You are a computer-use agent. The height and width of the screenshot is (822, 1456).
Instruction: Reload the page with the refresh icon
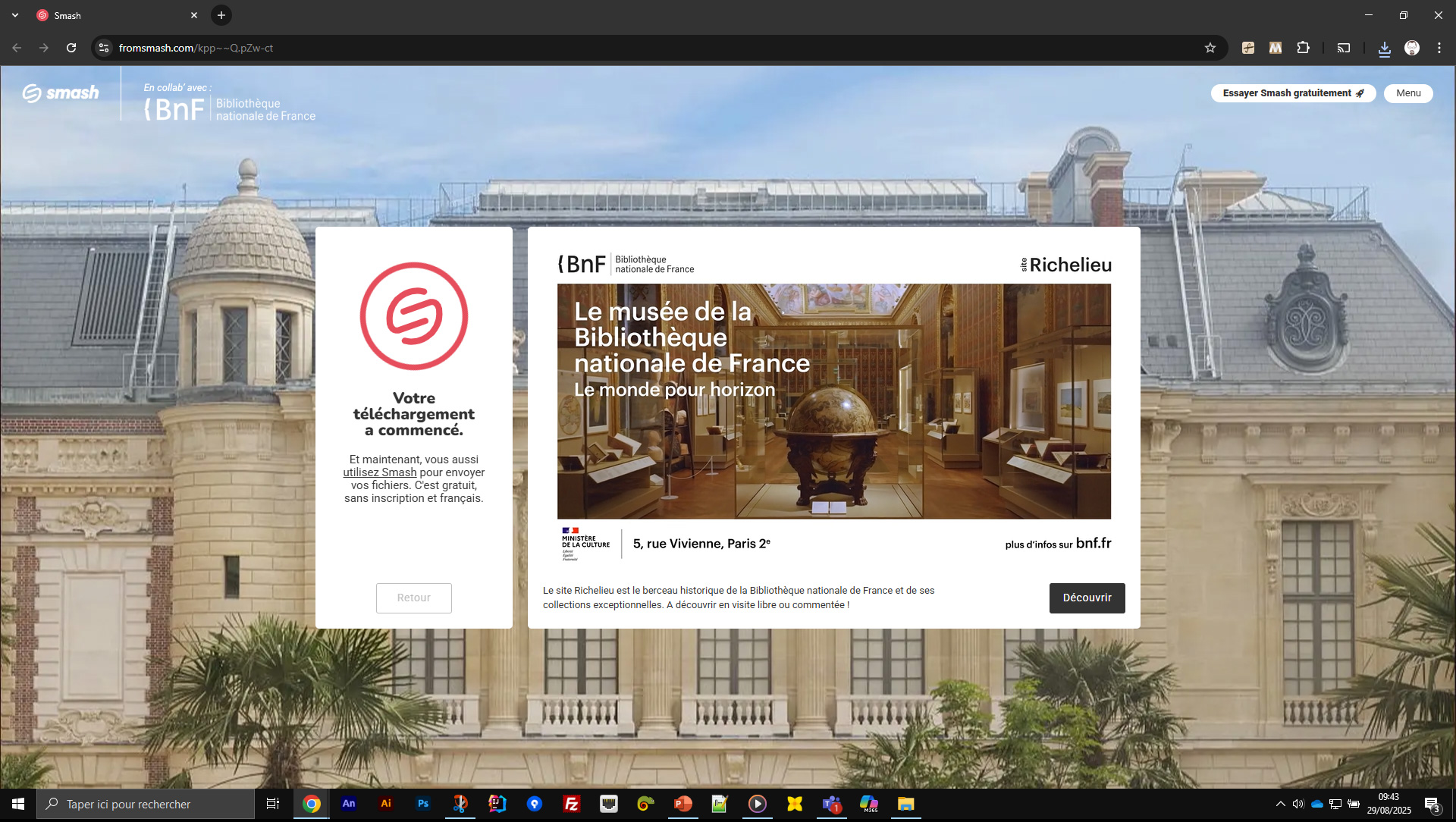coord(71,48)
